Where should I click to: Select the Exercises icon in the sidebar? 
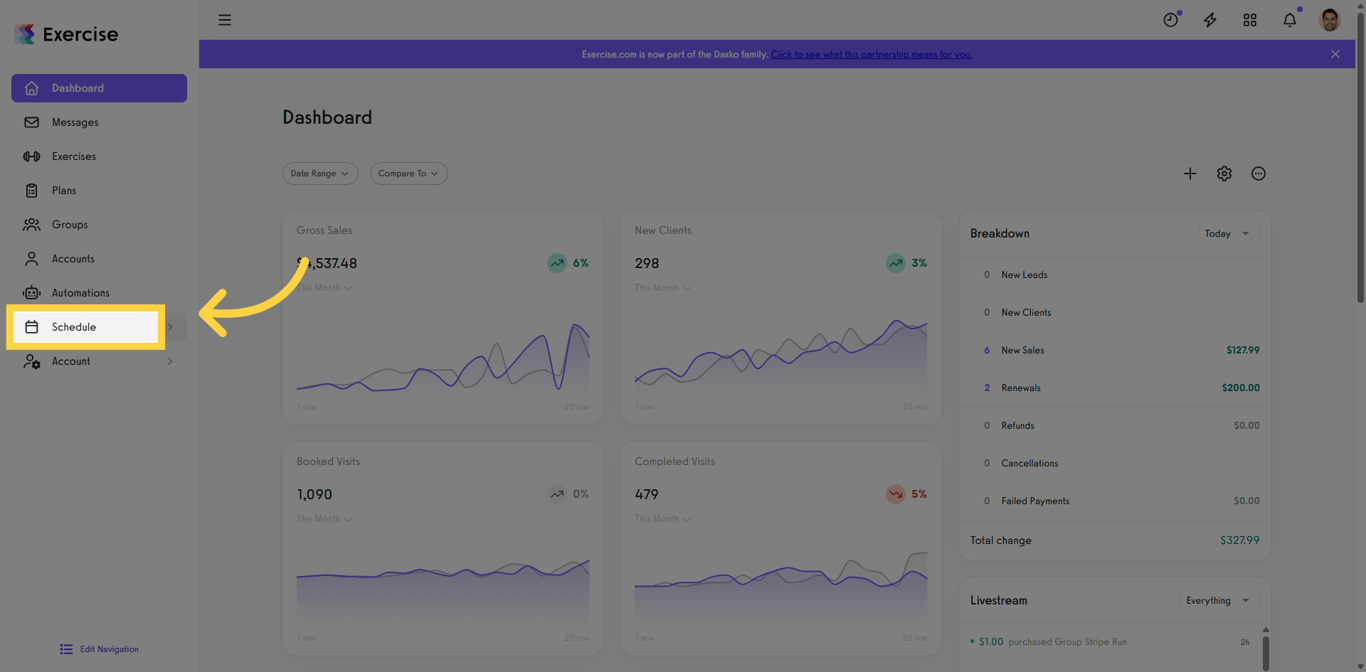(x=33, y=156)
